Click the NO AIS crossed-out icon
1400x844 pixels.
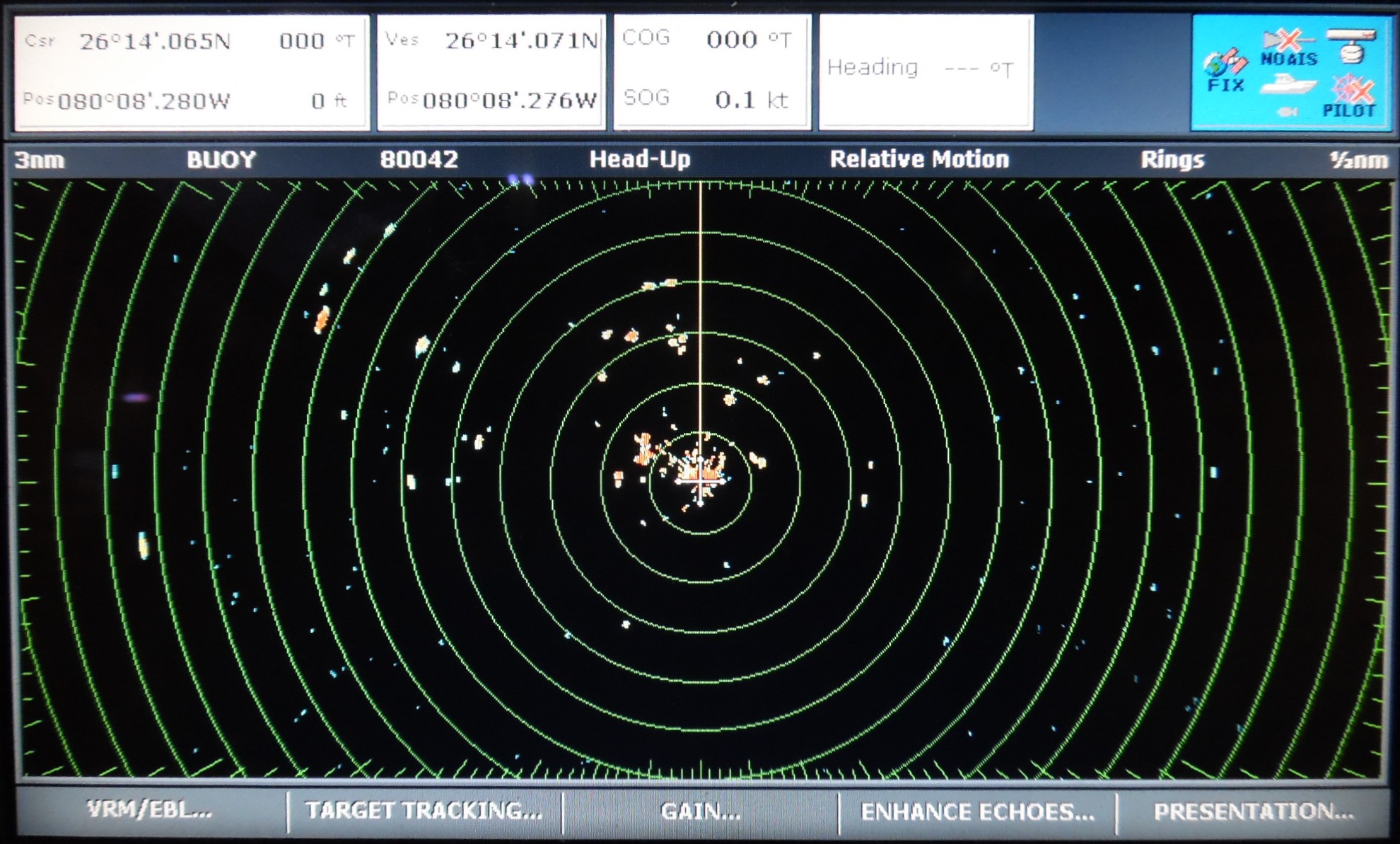pyautogui.click(x=1288, y=48)
